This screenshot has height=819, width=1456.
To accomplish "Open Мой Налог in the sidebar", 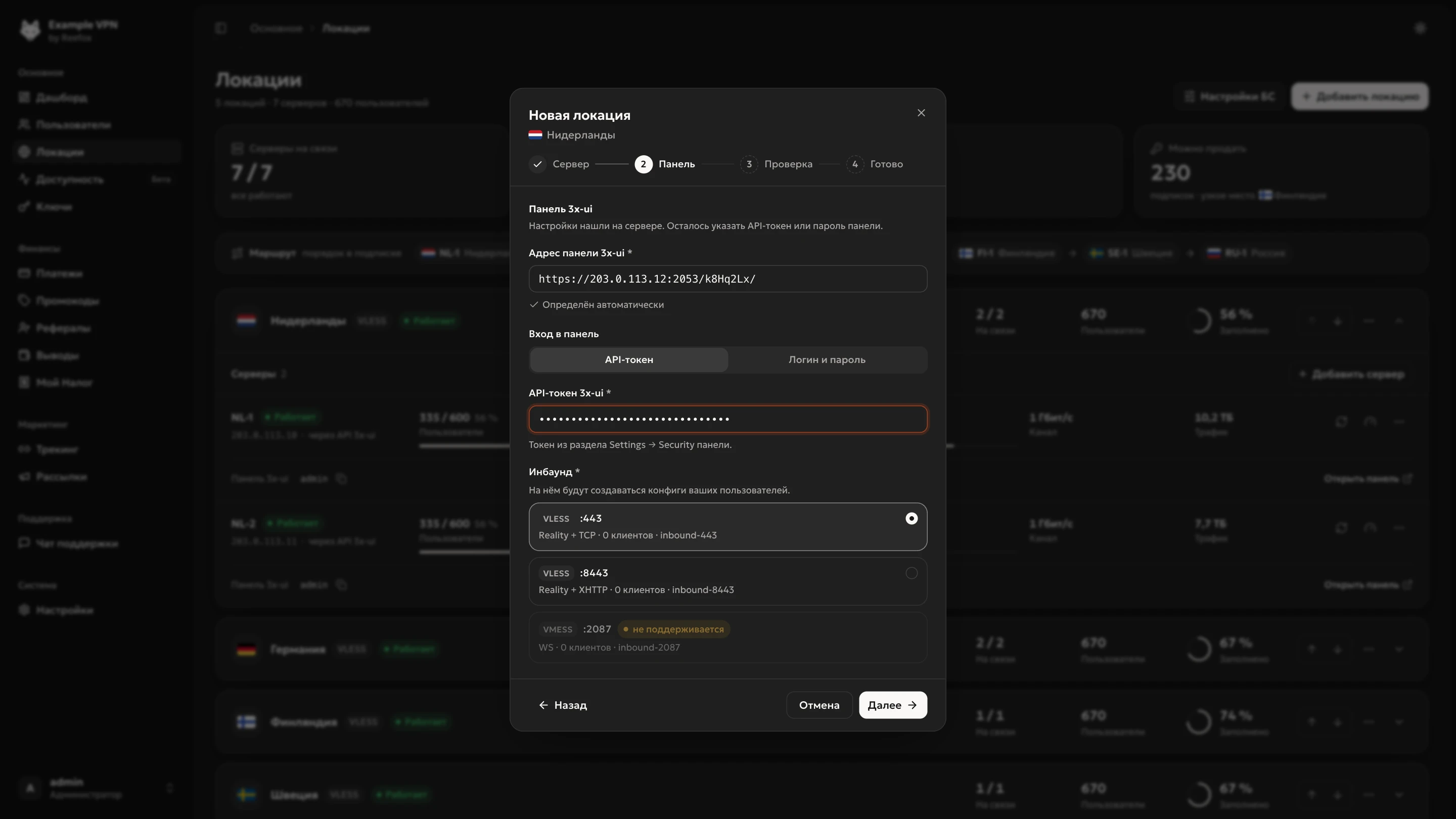I will click(x=96, y=383).
